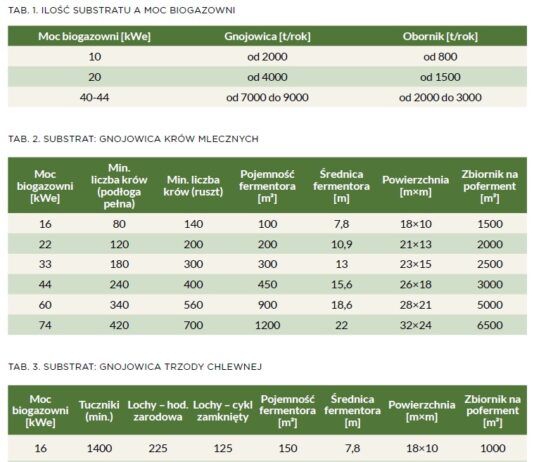Image resolution: width=534 pixels, height=462 pixels.
Task: Click the '1200' fermenter capacity cell
Action: pos(267,325)
